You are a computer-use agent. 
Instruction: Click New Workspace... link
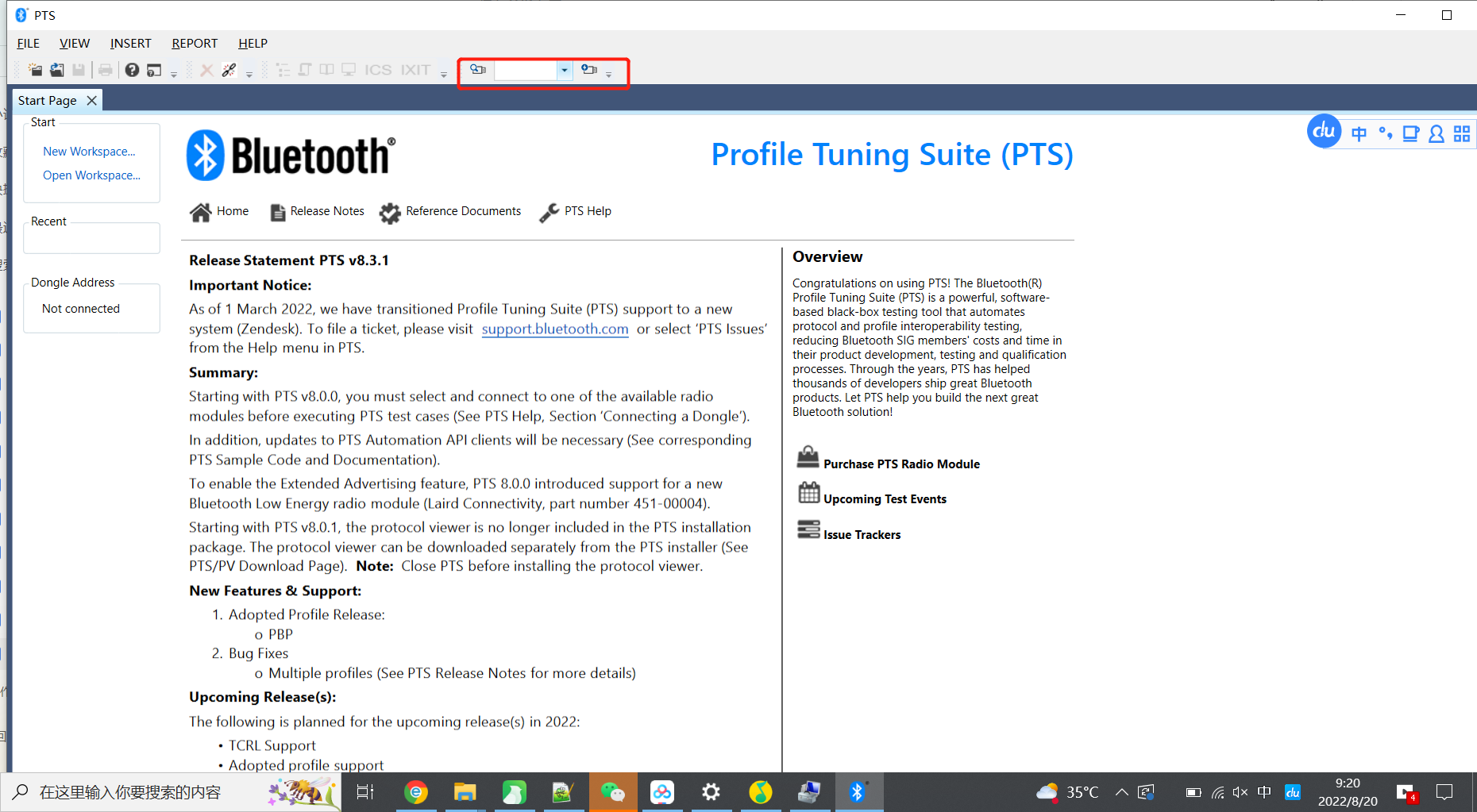coord(89,152)
